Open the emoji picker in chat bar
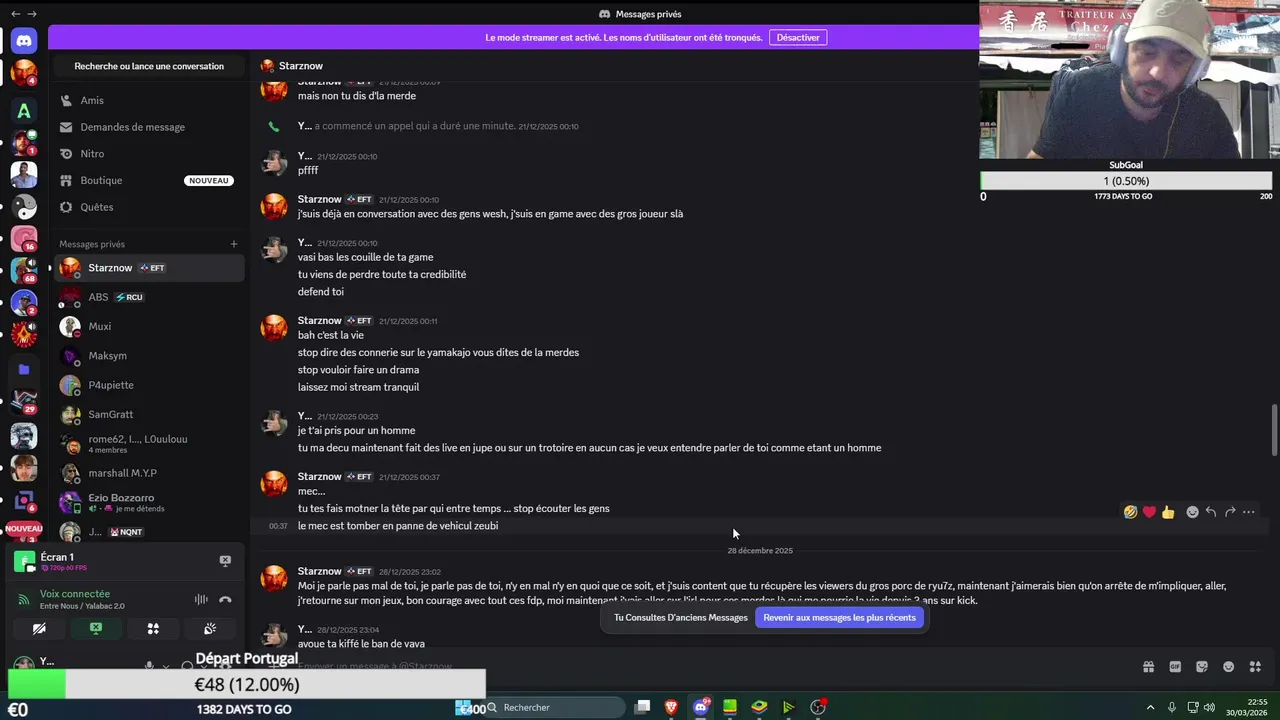1280x720 pixels. (1229, 667)
